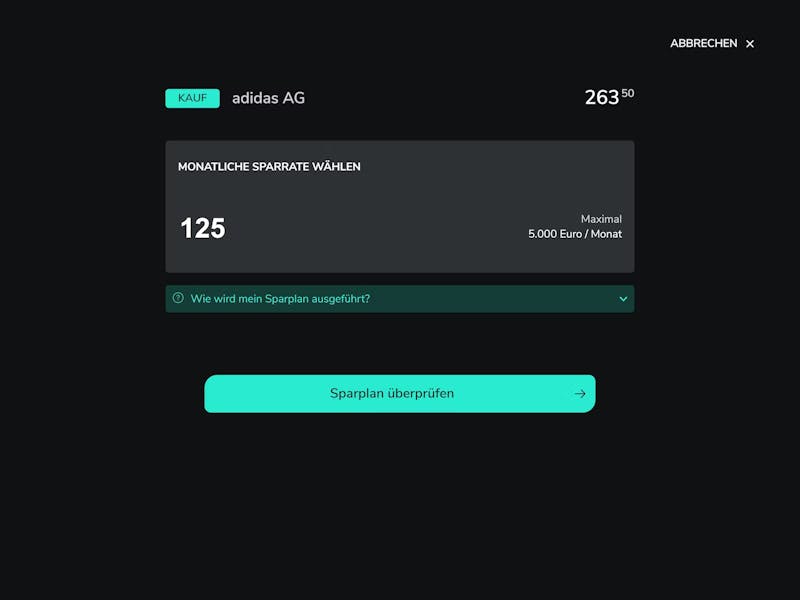Cancel via the ABBRECHEN label
The height and width of the screenshot is (600, 800).
pyautogui.click(x=703, y=43)
